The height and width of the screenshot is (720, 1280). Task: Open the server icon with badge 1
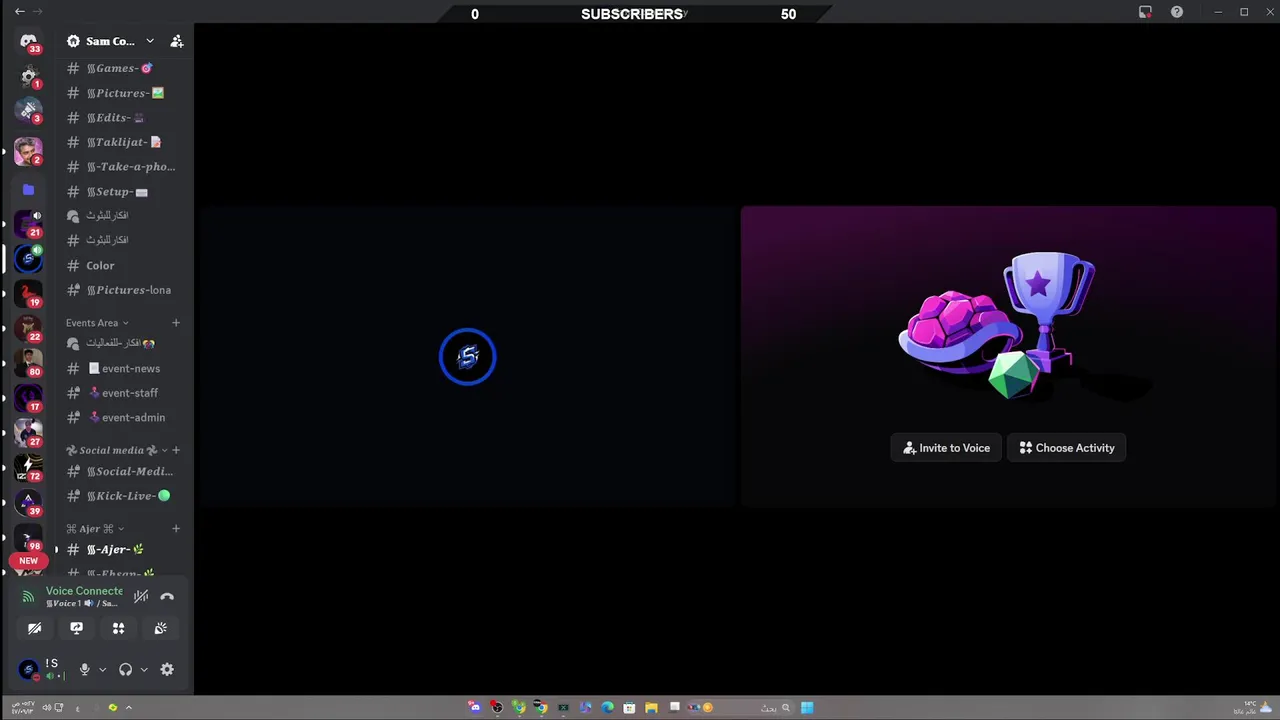pyautogui.click(x=28, y=76)
